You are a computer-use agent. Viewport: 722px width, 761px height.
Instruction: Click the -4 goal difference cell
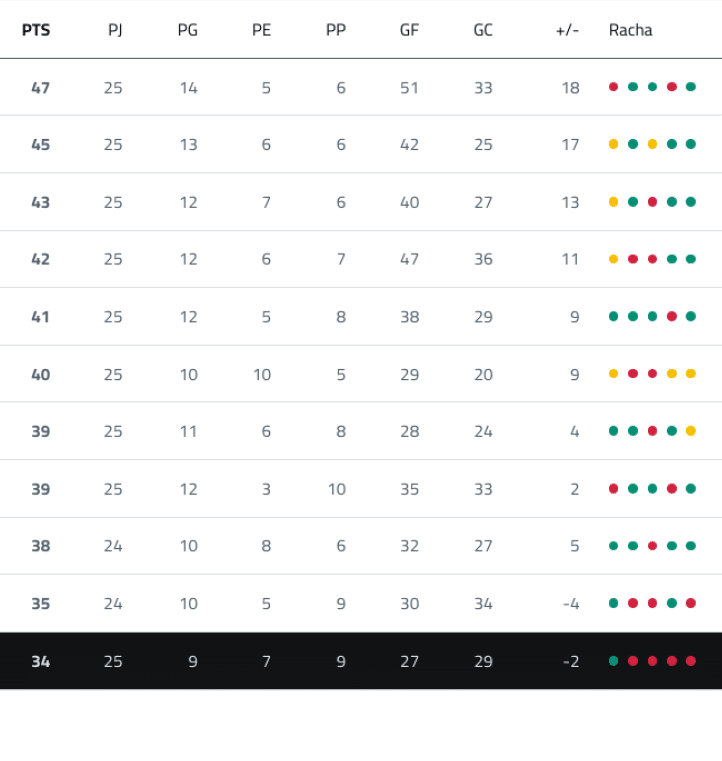click(x=570, y=603)
